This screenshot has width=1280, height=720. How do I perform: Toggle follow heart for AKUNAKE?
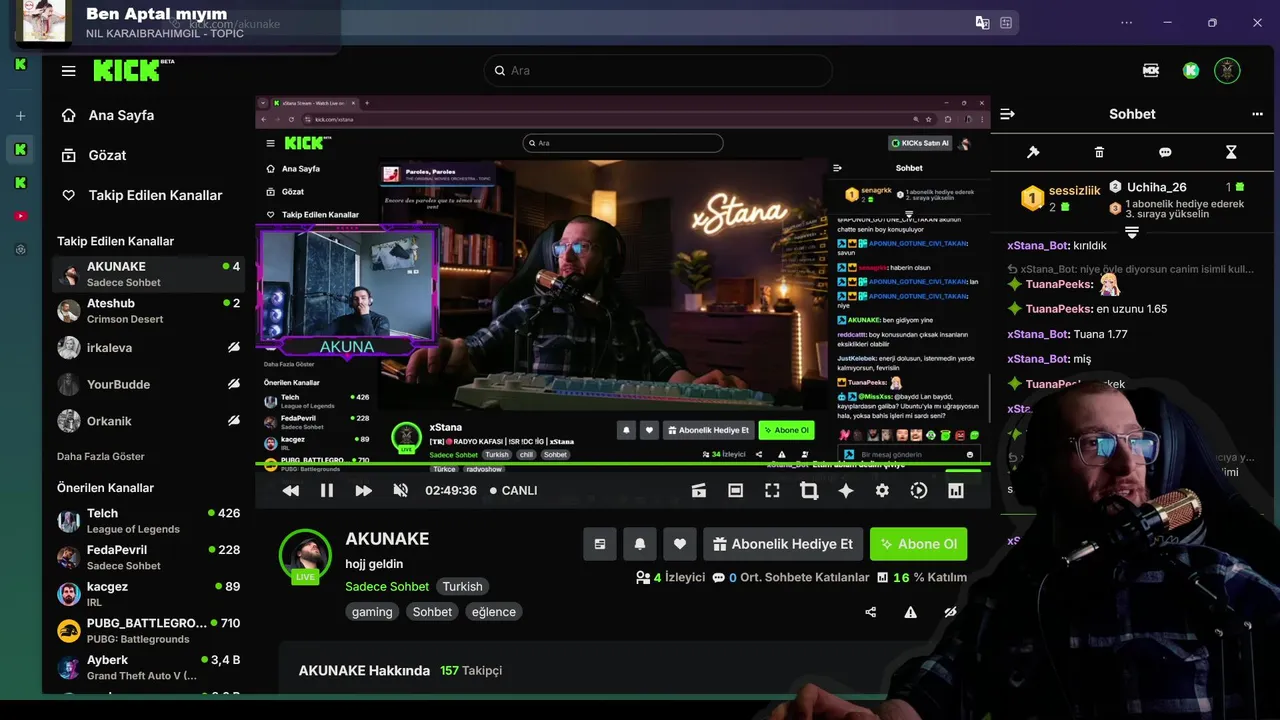click(680, 544)
